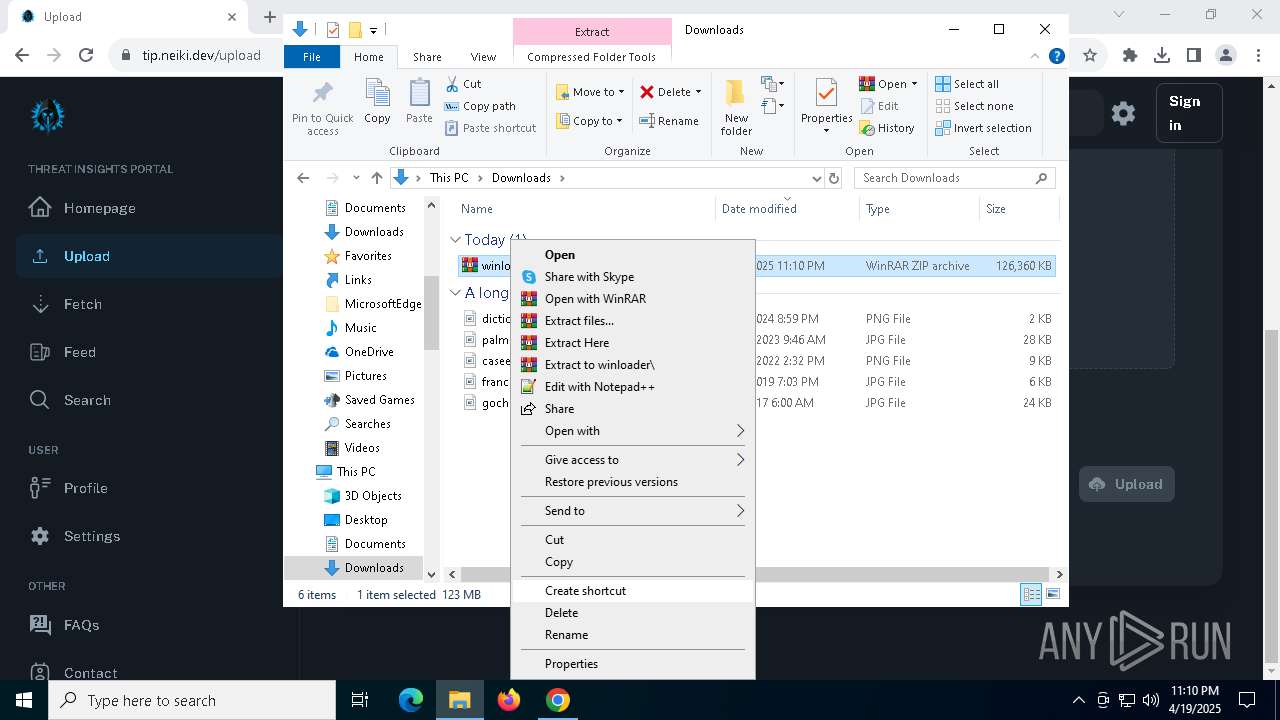The height and width of the screenshot is (720, 1280).
Task: Open Firefox from the taskbar
Action: [x=509, y=700]
